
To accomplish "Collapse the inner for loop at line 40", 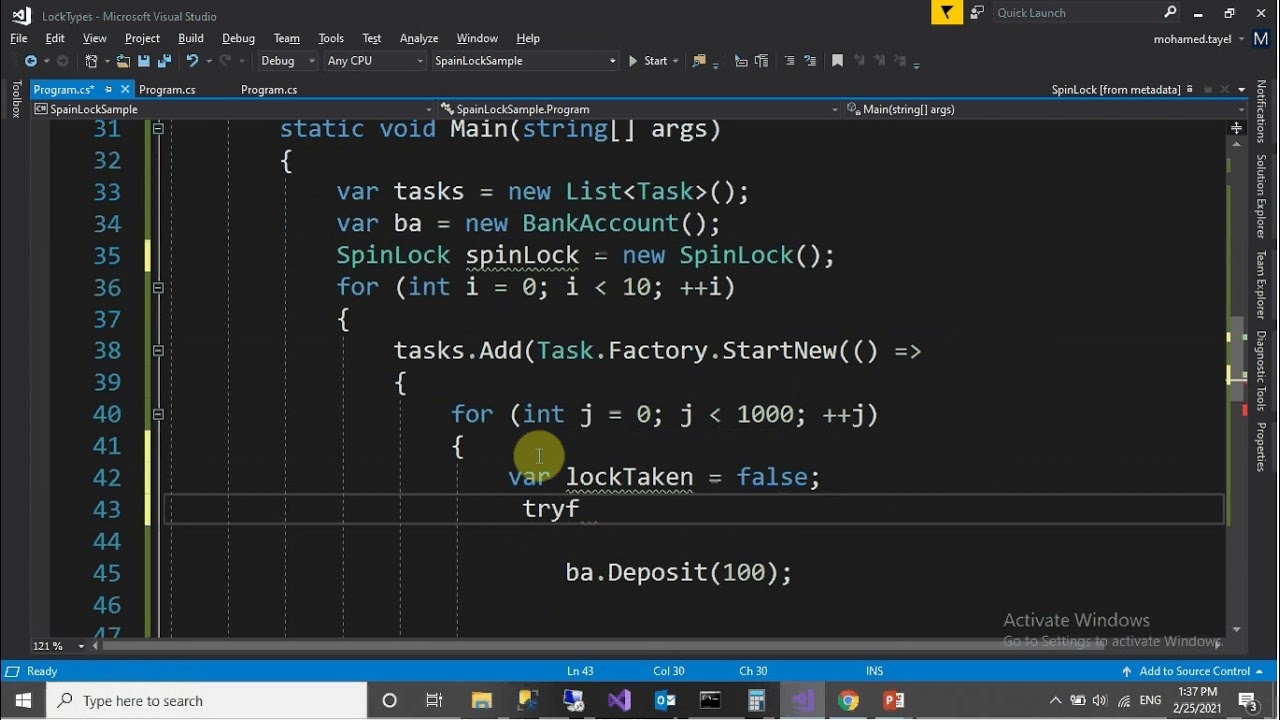I will click(x=158, y=414).
